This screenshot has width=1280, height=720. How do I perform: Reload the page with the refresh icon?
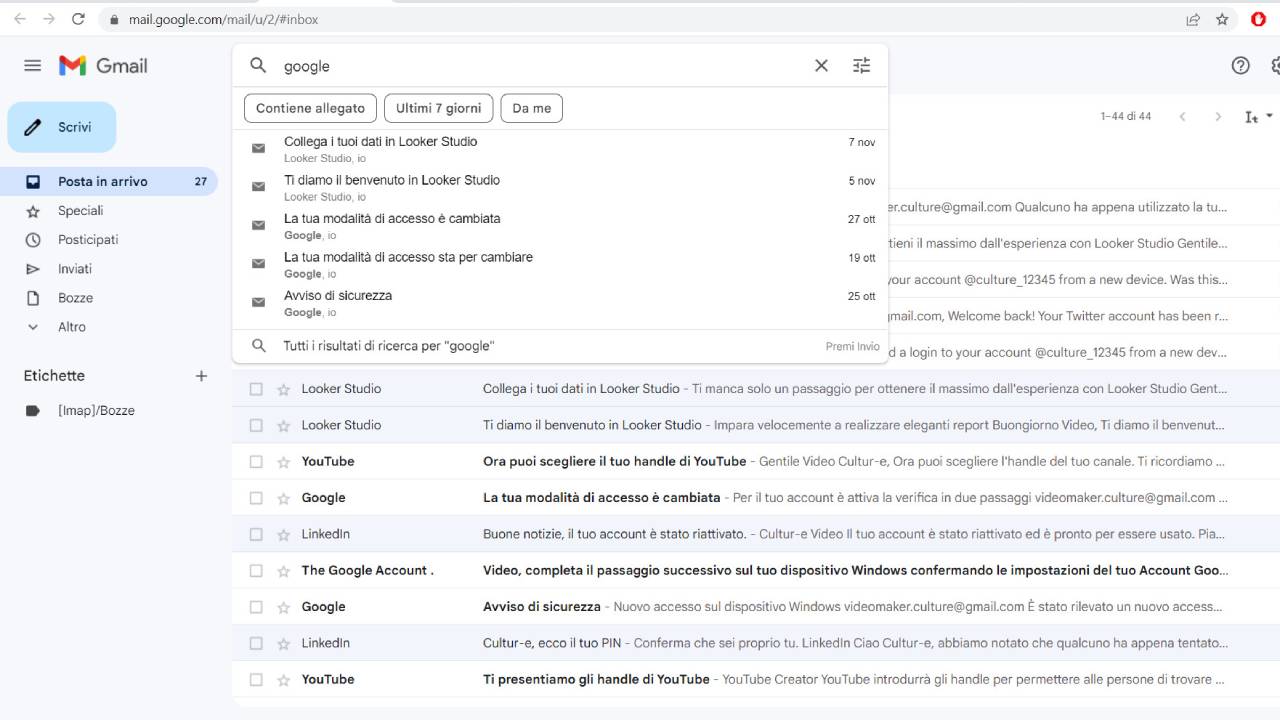pyautogui.click(x=80, y=19)
